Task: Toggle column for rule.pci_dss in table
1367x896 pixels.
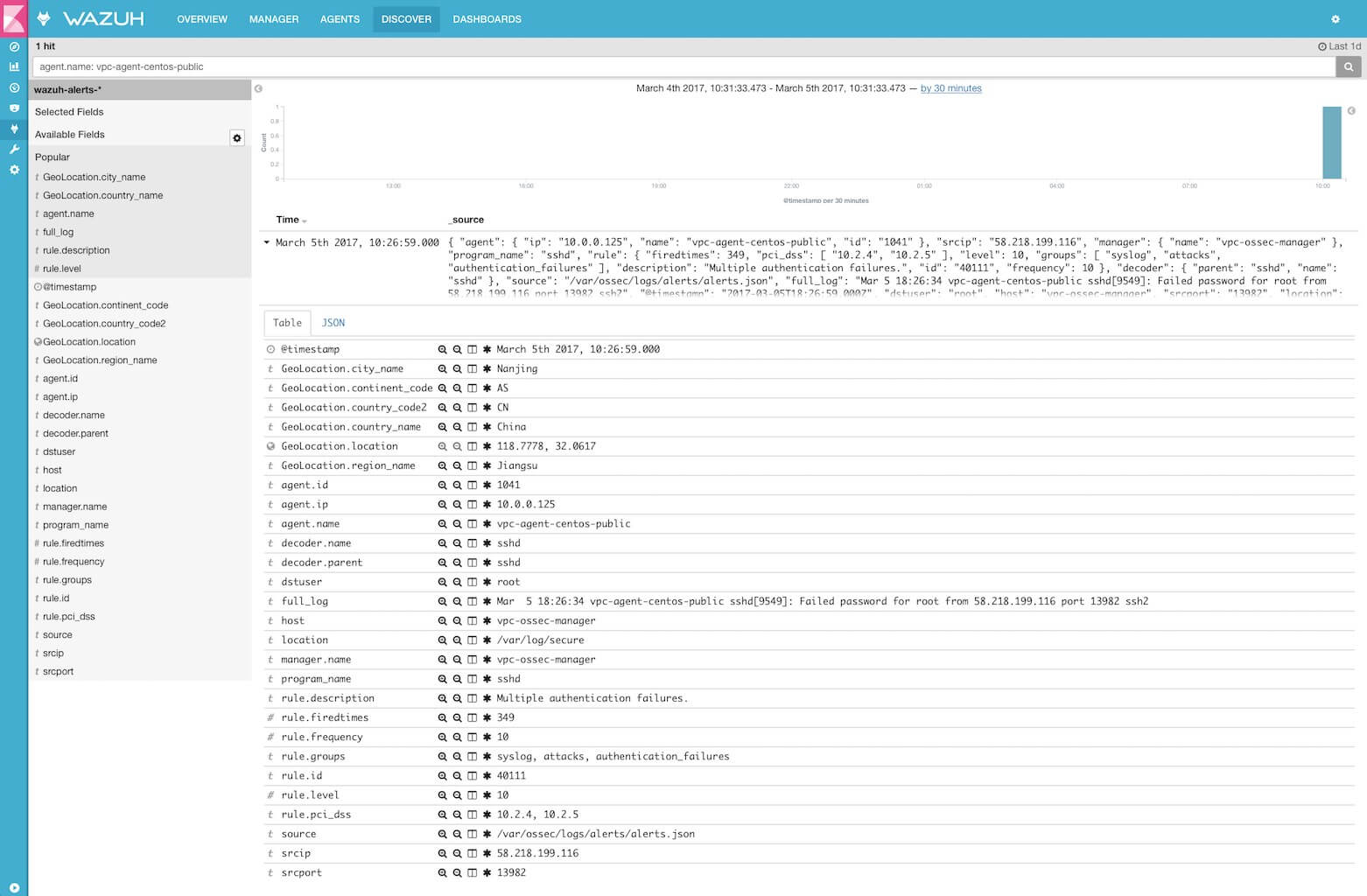Action: point(472,815)
